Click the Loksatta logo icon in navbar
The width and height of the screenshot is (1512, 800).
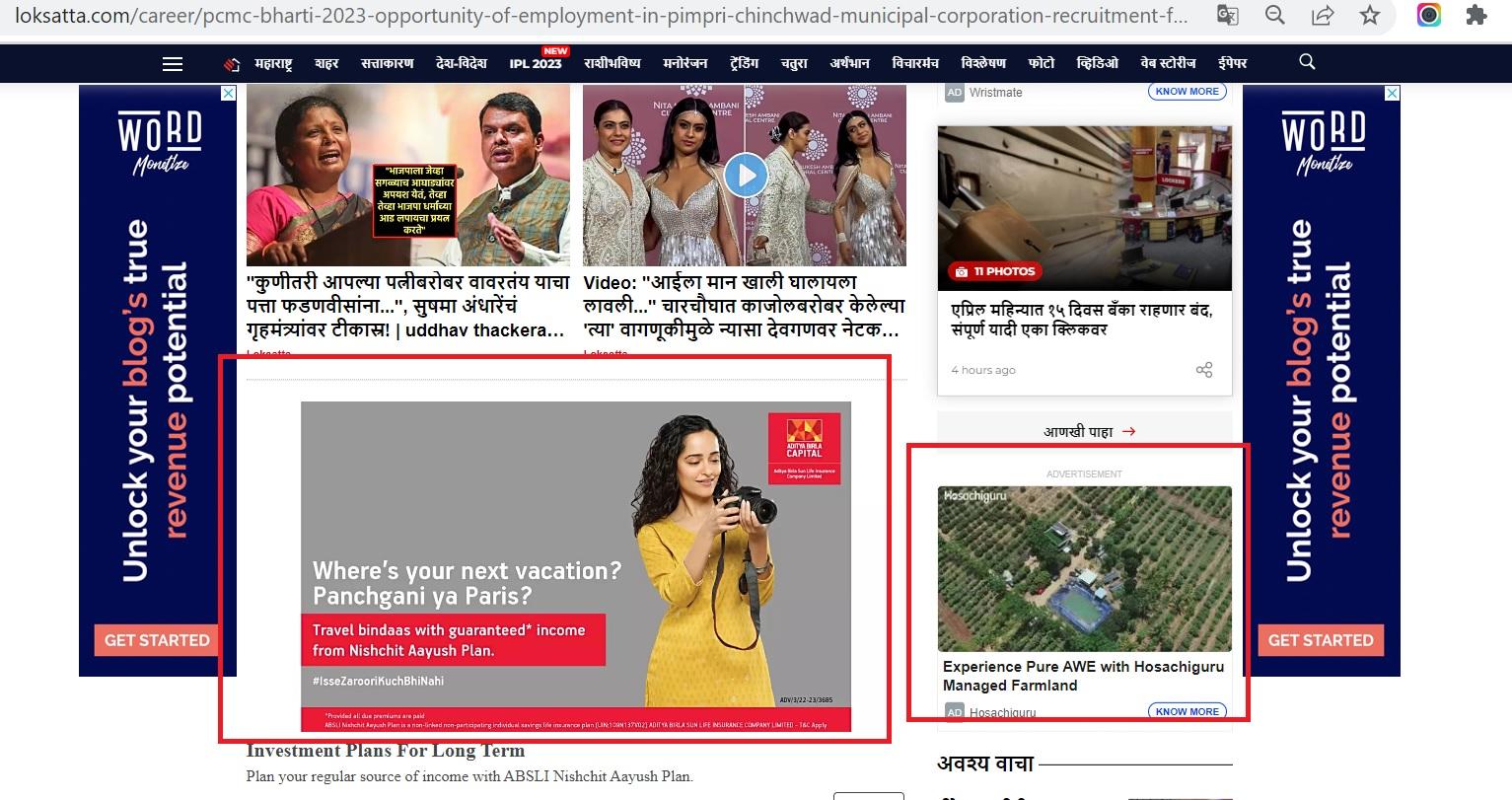pos(232,64)
